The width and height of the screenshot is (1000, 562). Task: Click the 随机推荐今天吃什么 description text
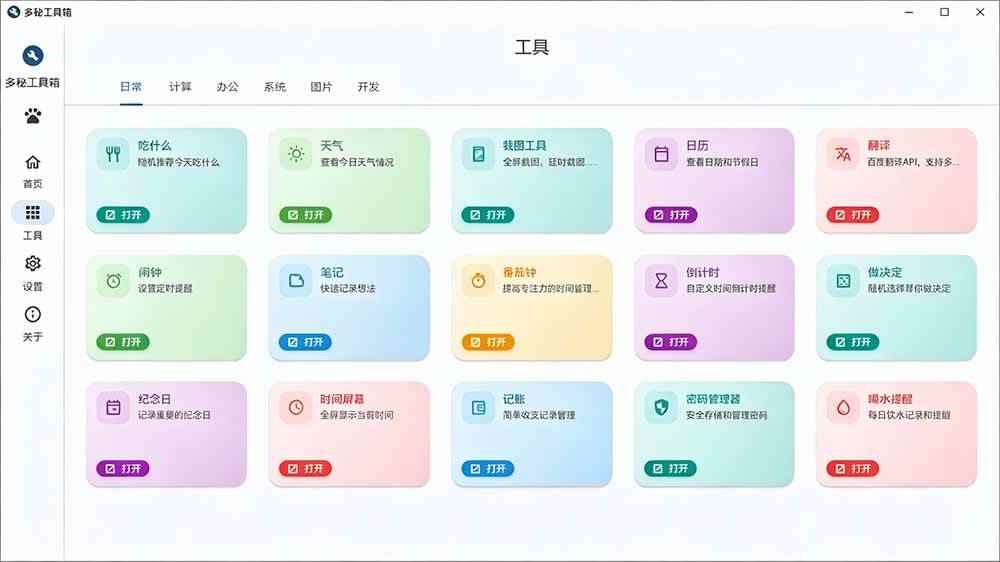pos(179,162)
